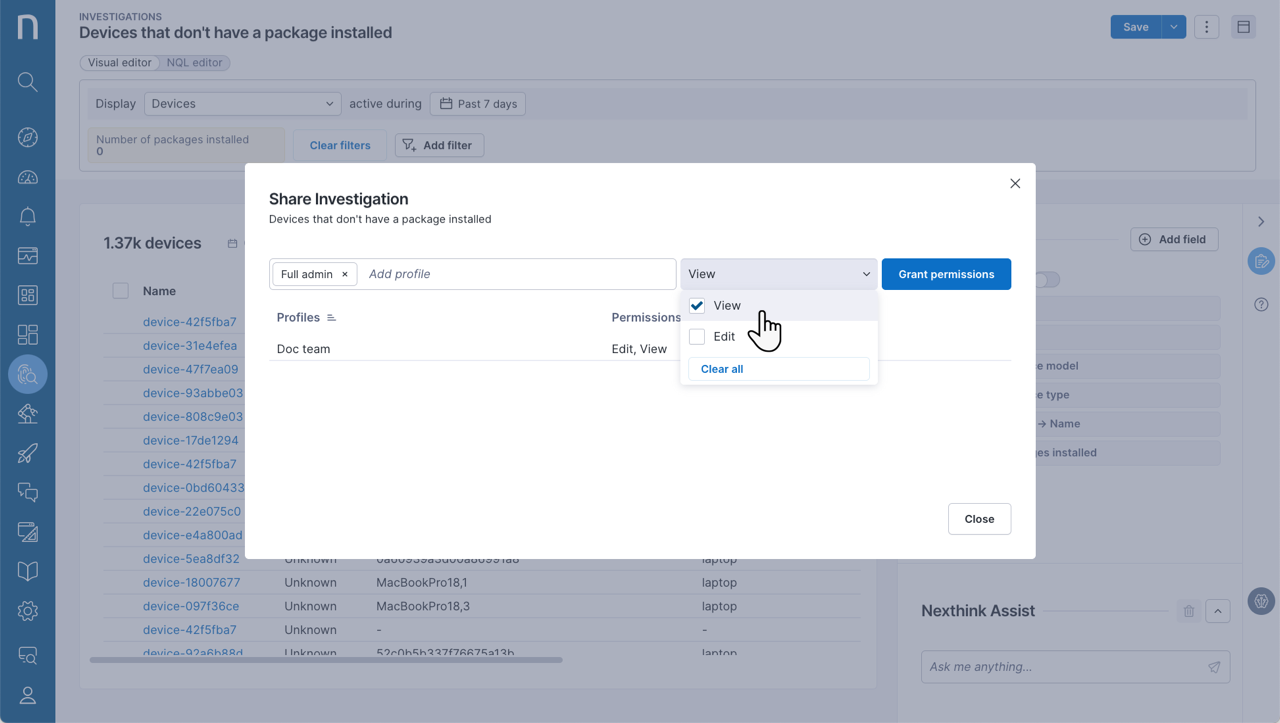
Task: Switch to the NQL editor tab
Action: tap(195, 62)
